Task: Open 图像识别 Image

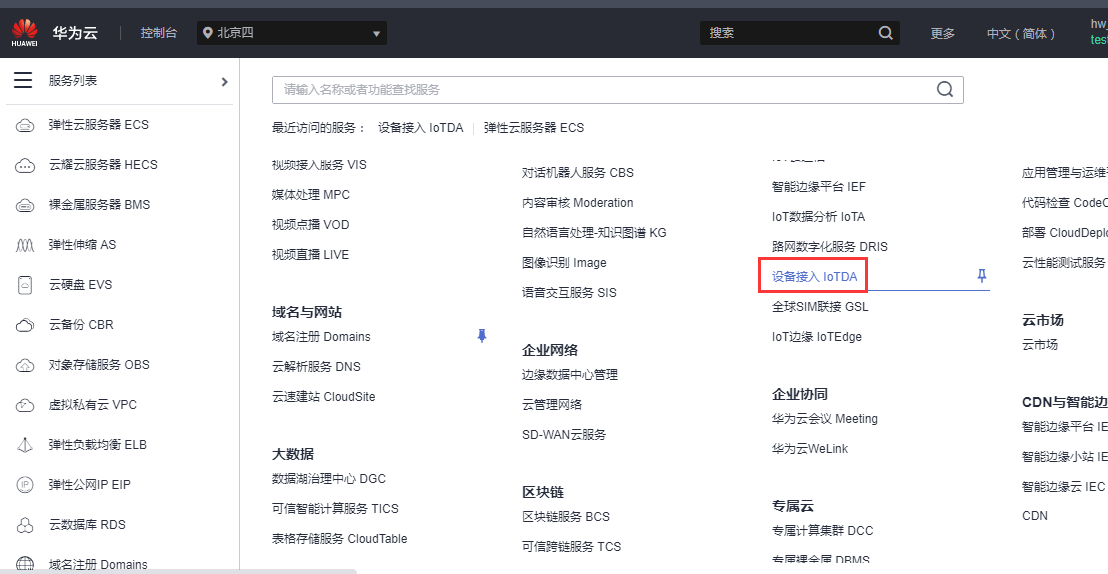Action: [x=564, y=263]
